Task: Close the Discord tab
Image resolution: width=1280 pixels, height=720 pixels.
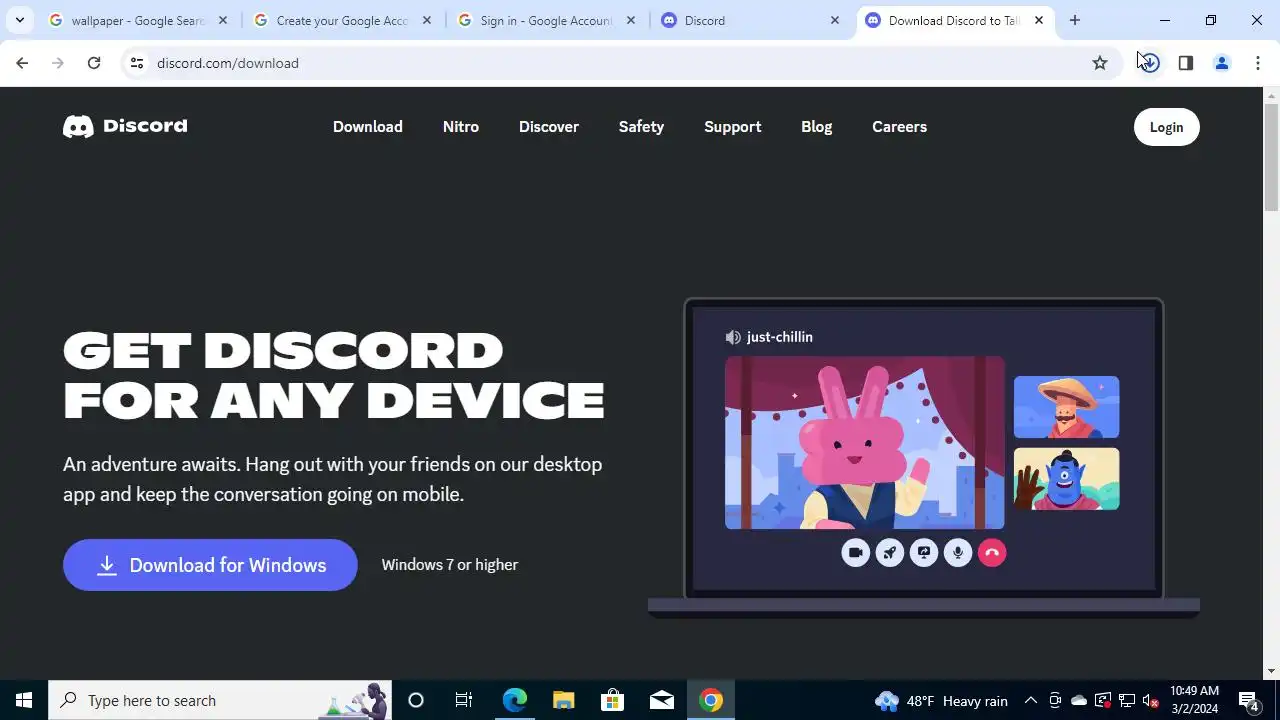Action: tap(835, 20)
